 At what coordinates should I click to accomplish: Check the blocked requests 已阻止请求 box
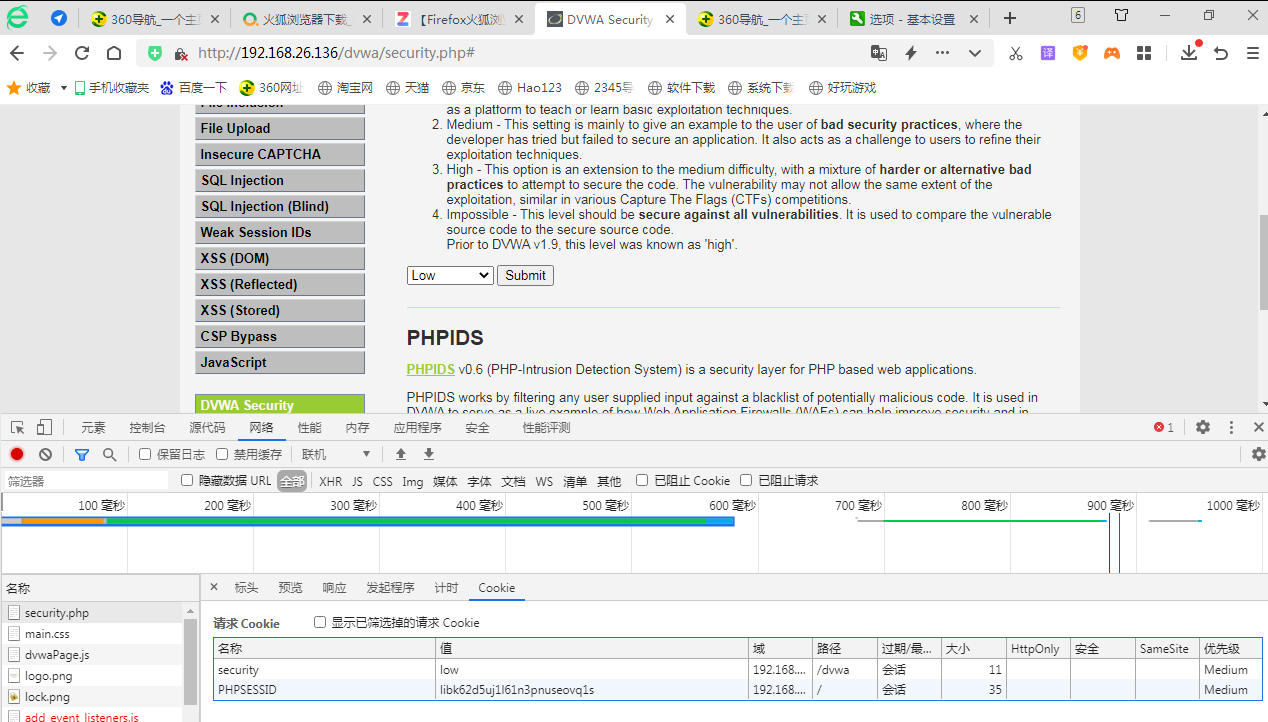[x=746, y=480]
